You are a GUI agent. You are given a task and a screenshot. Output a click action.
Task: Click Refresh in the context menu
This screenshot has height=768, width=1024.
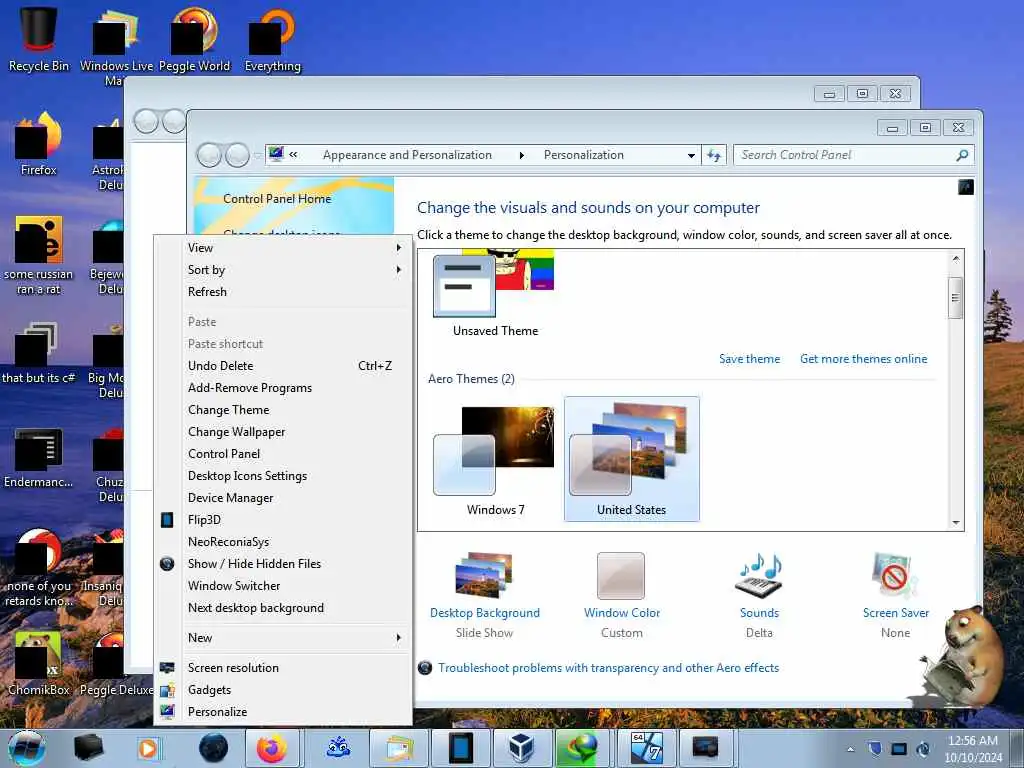pos(283,292)
